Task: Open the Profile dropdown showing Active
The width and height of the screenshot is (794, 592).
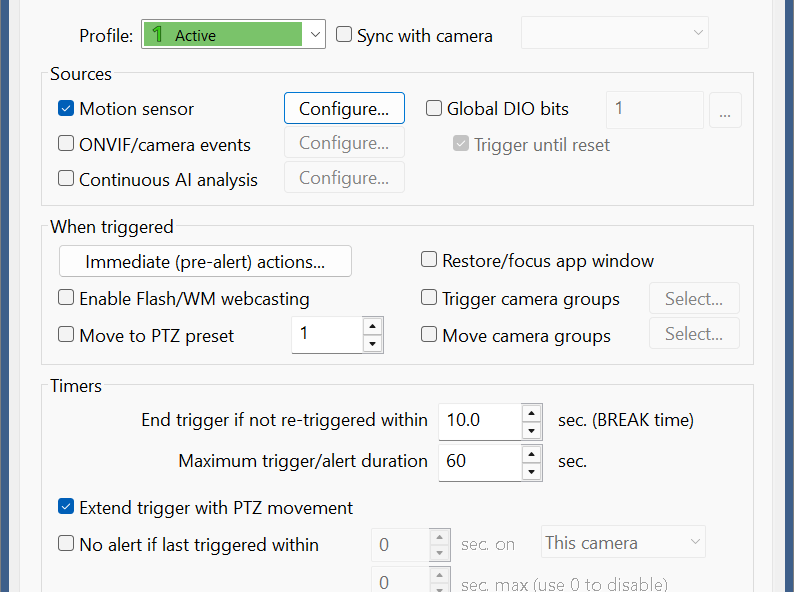Action: tap(233, 34)
